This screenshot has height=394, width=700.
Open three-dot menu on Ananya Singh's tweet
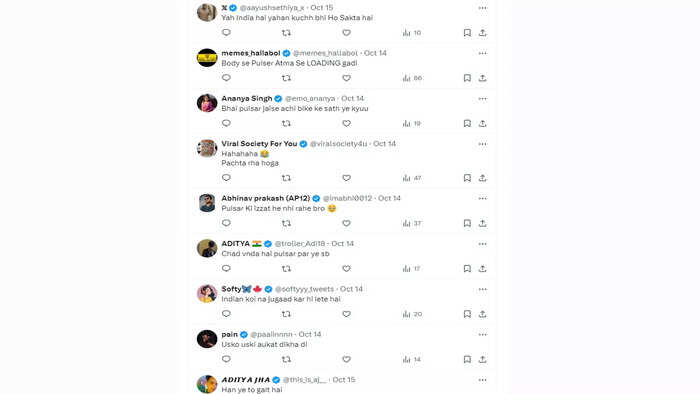coord(483,99)
